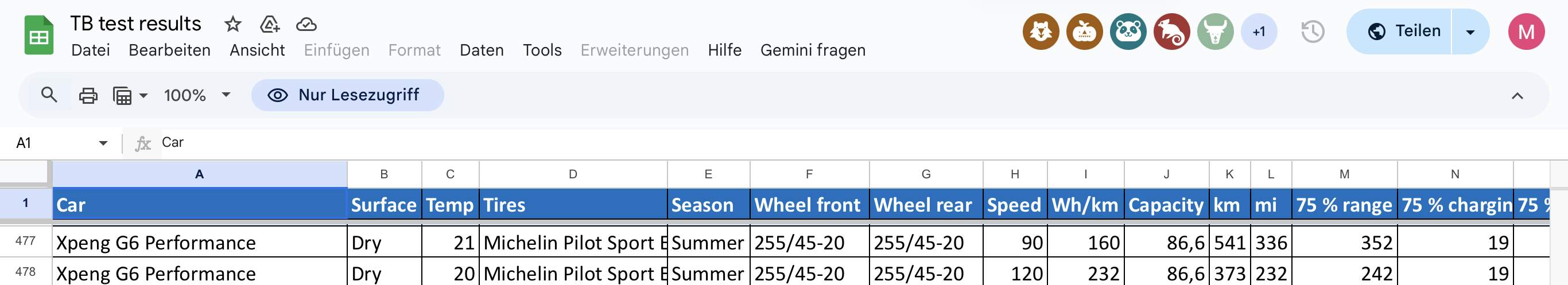The height and width of the screenshot is (285, 1568).
Task: Click the print icon
Action: (x=88, y=95)
